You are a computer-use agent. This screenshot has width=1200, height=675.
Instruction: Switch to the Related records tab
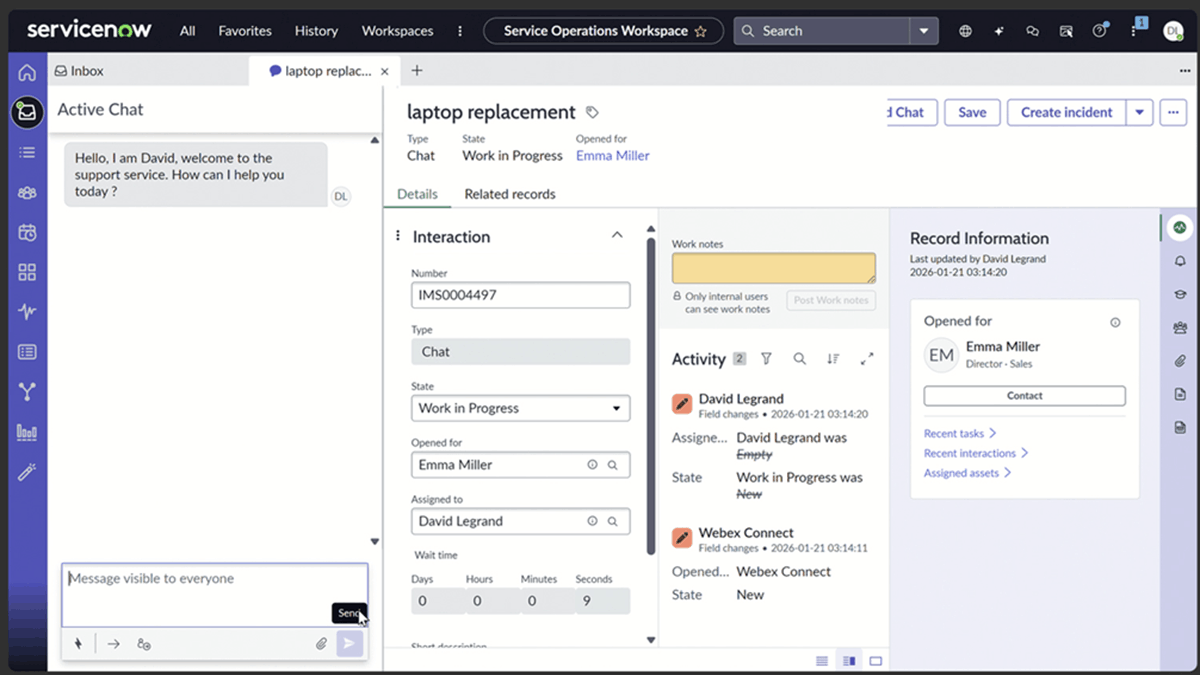509,194
